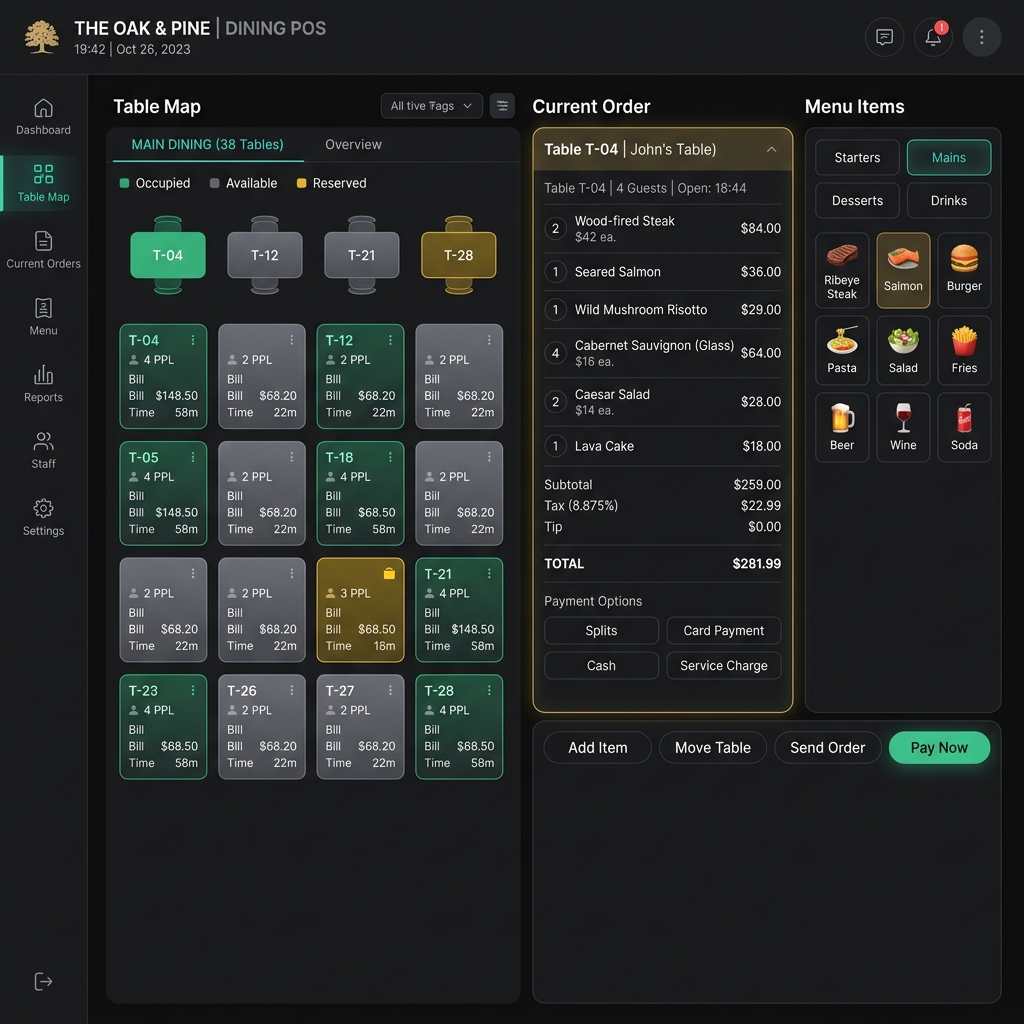Click the Reports sidebar icon
The height and width of the screenshot is (1024, 1024).
43,383
